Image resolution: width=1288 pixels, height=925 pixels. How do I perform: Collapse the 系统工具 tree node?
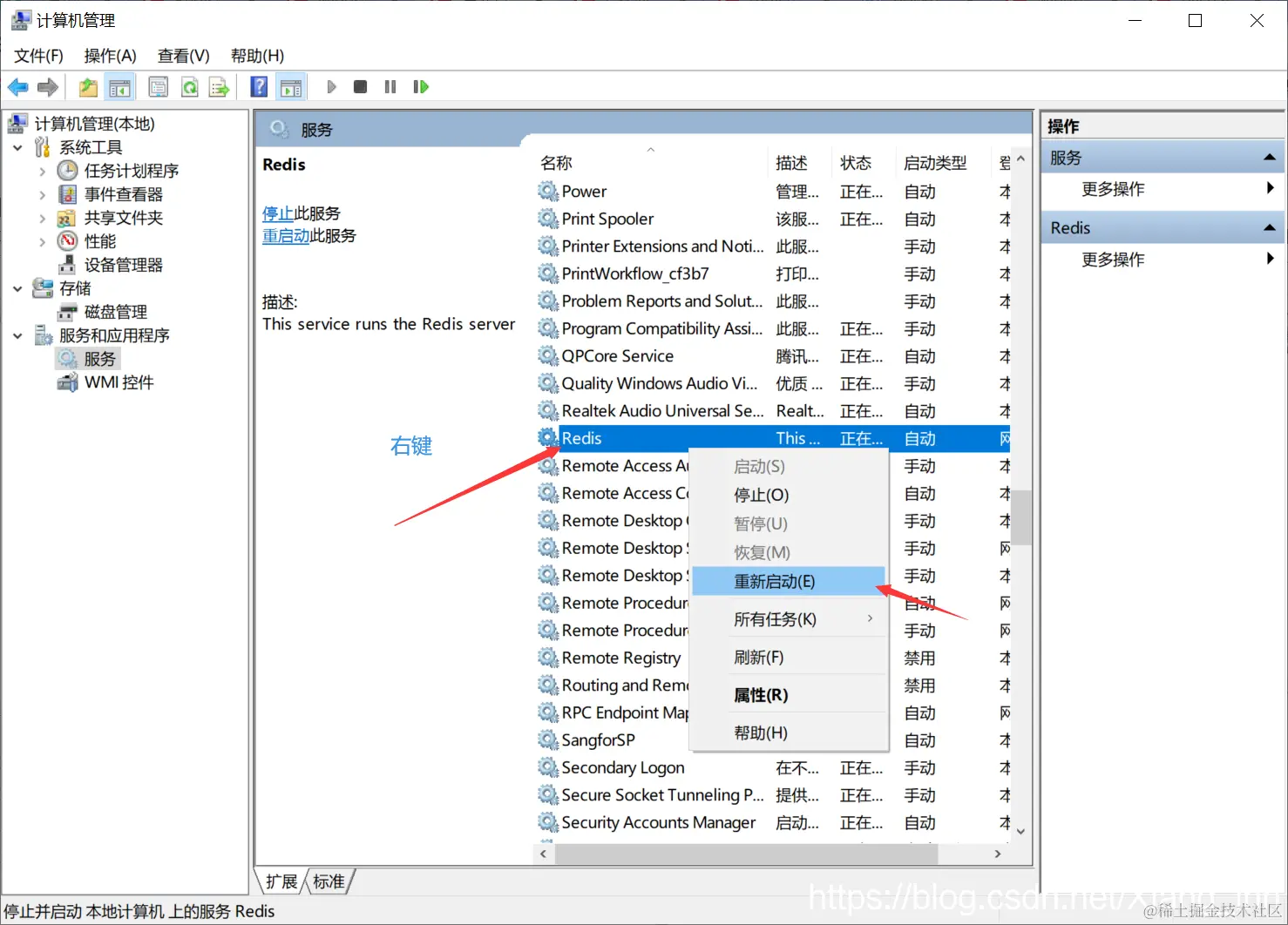(17, 148)
